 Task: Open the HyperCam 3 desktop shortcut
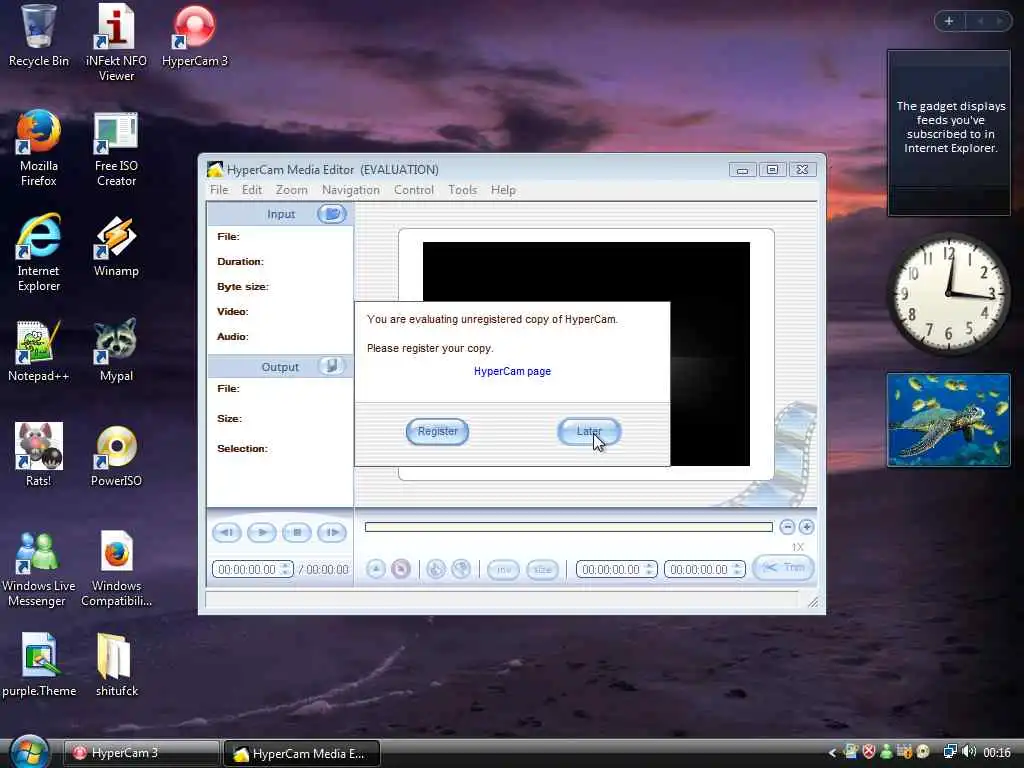coord(195,36)
